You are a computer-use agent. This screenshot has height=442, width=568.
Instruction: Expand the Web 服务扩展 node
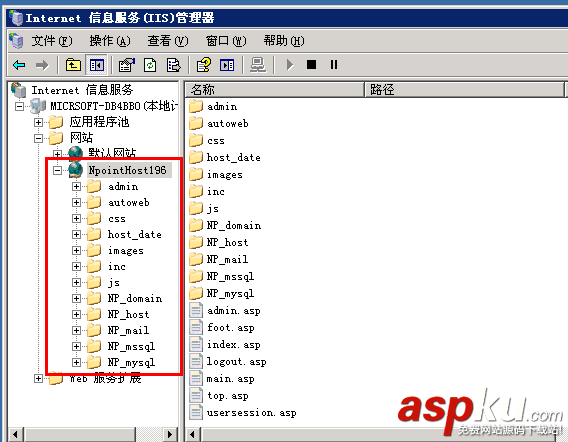click(38, 379)
